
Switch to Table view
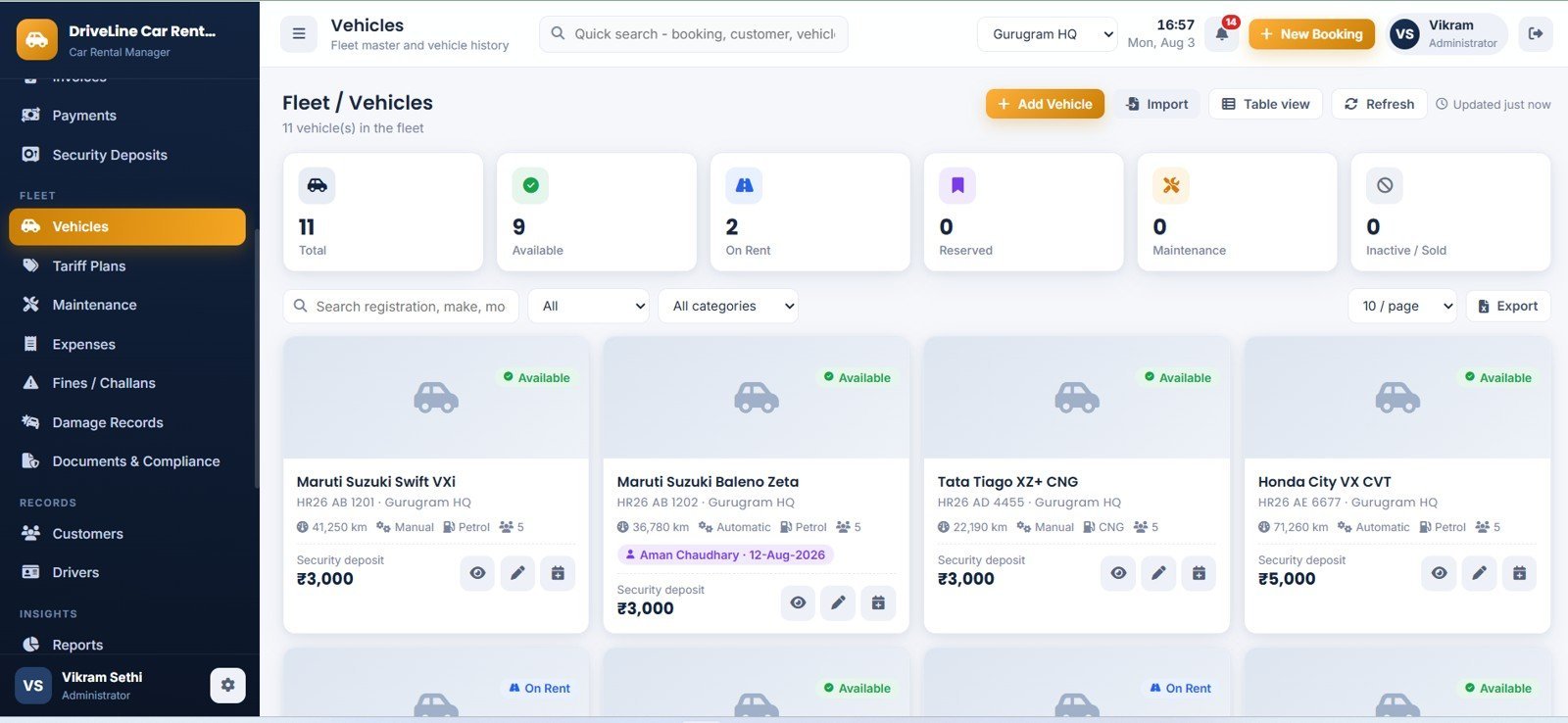click(x=1265, y=104)
